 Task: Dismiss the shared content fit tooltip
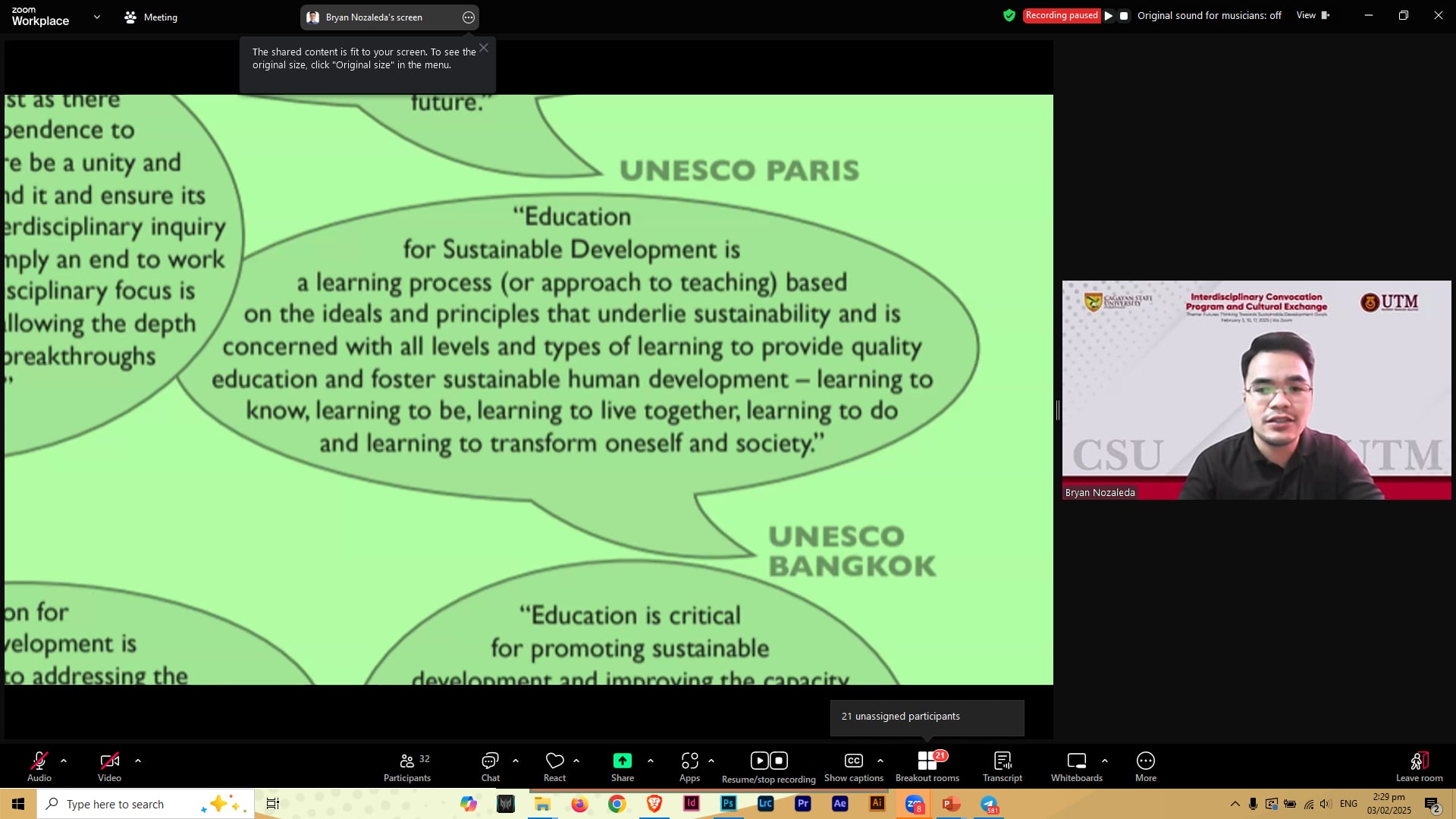click(x=484, y=48)
